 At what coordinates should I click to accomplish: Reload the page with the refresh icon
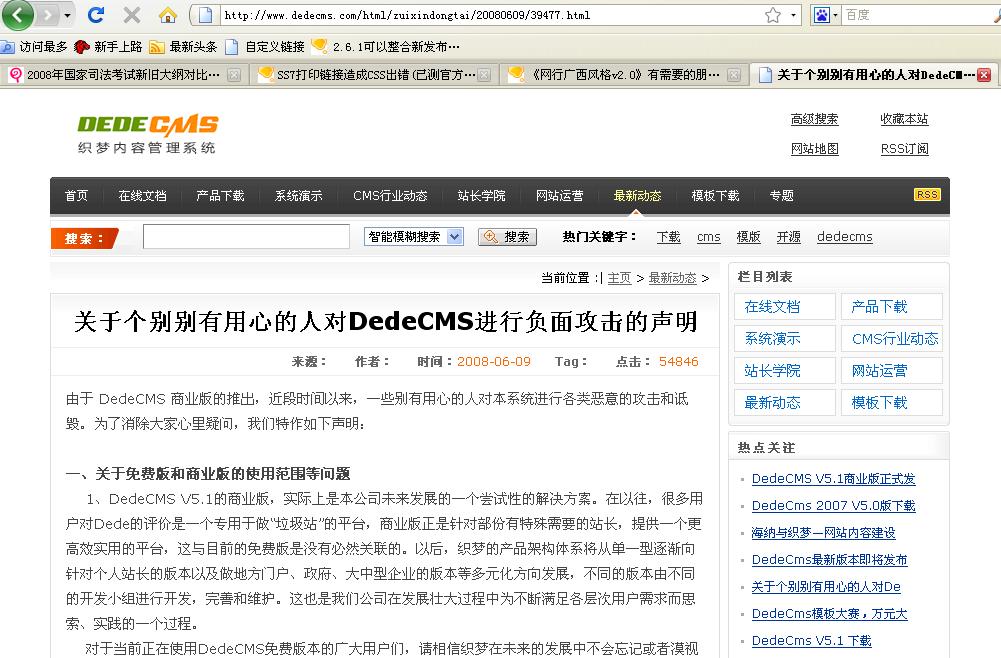tap(96, 15)
